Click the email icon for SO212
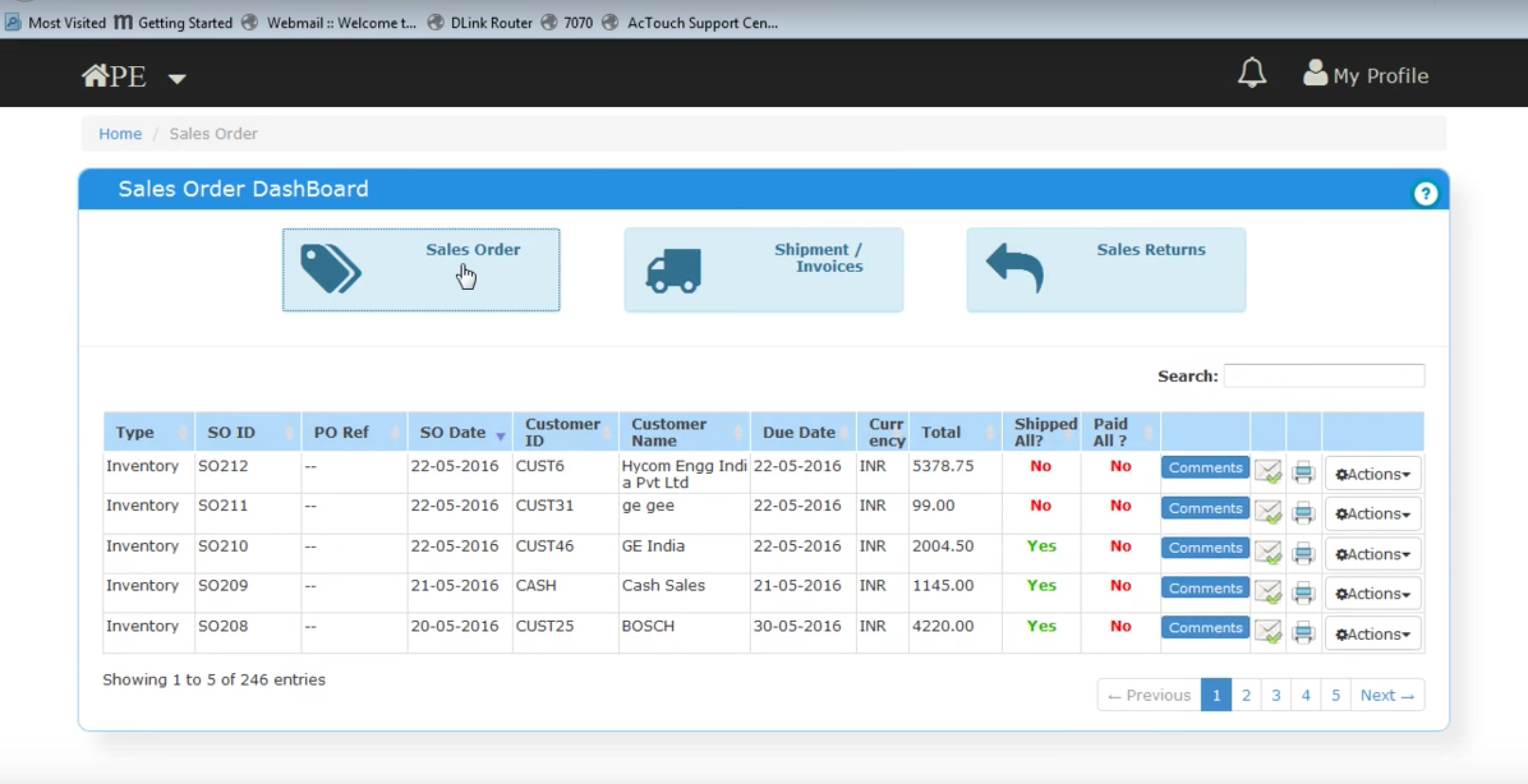This screenshot has height=784, width=1528. 1267,472
